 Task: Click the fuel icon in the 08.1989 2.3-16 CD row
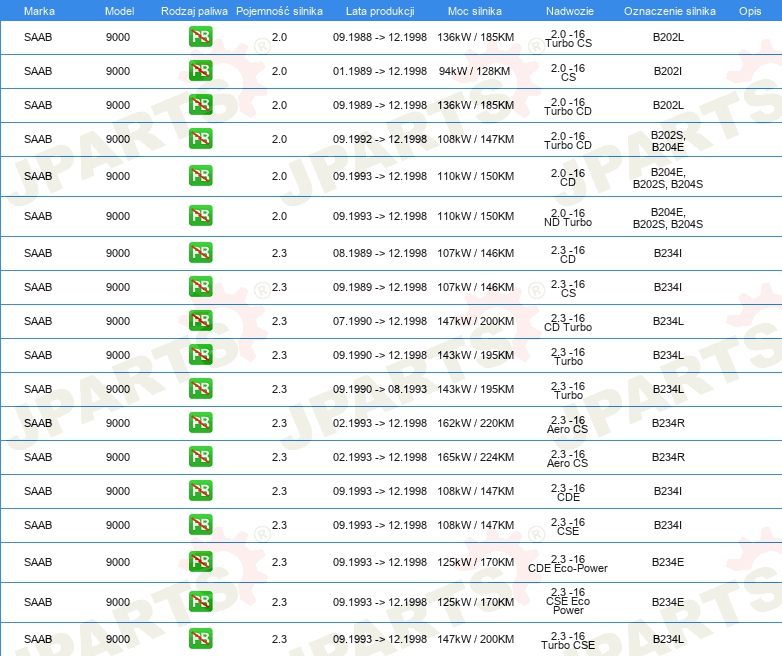tap(200, 252)
